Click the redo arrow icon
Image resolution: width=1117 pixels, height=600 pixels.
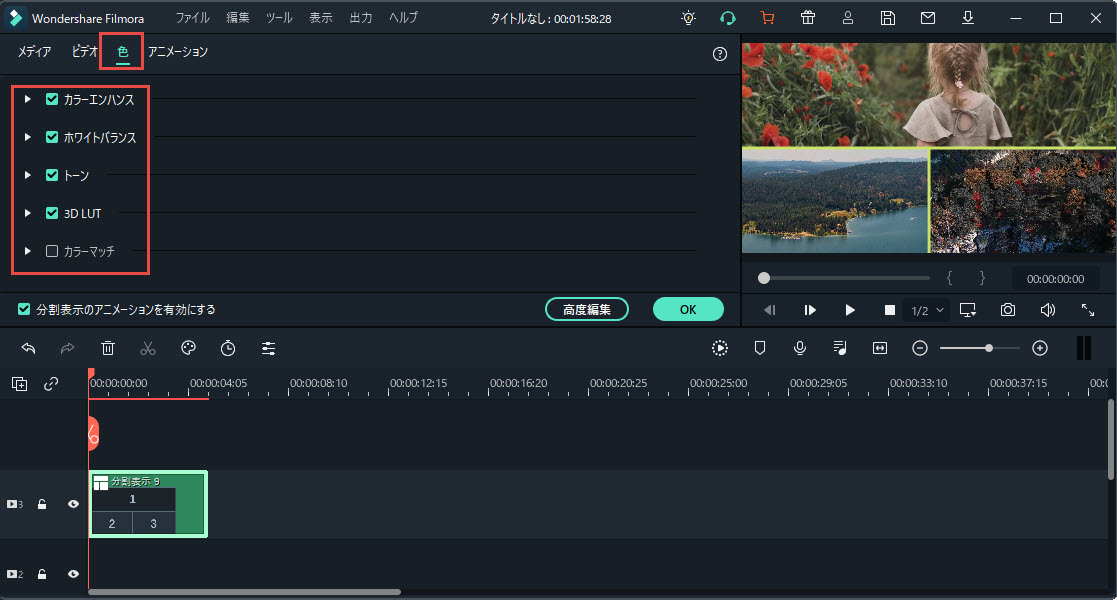68,348
